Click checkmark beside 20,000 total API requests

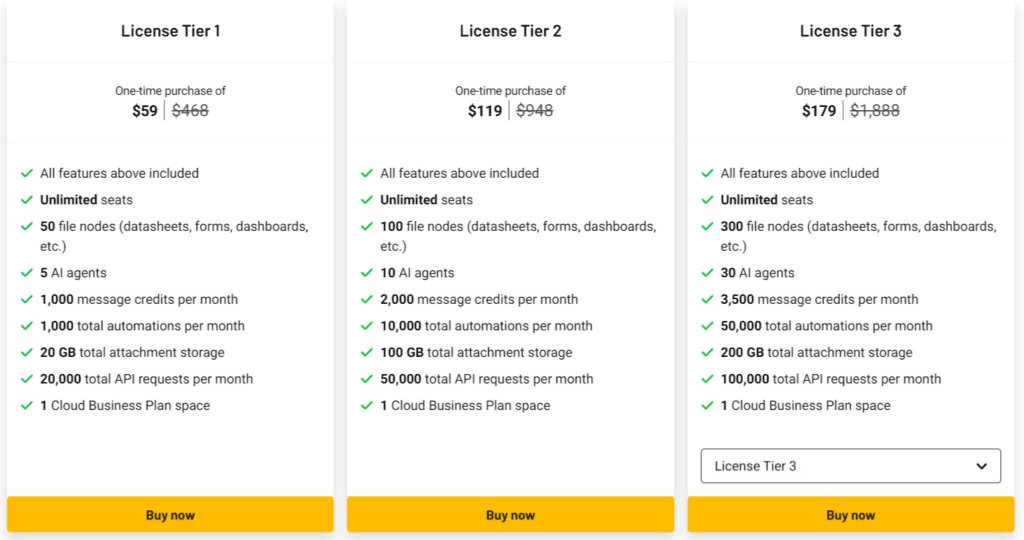pyautogui.click(x=27, y=379)
